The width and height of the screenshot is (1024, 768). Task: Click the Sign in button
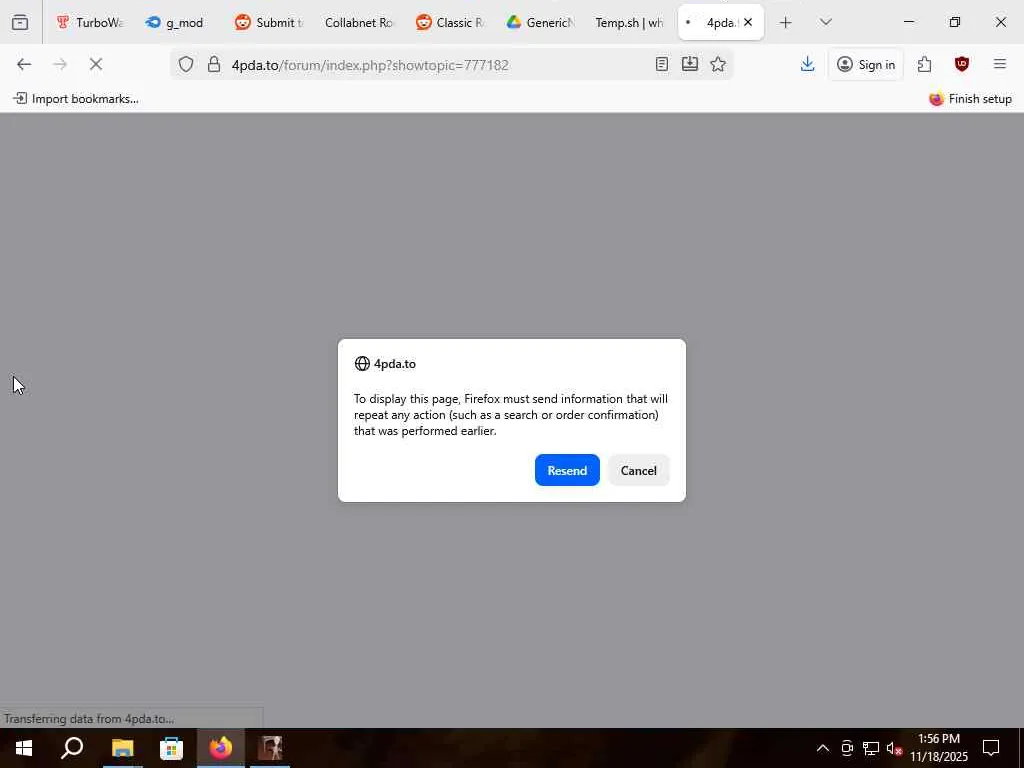(x=866, y=64)
